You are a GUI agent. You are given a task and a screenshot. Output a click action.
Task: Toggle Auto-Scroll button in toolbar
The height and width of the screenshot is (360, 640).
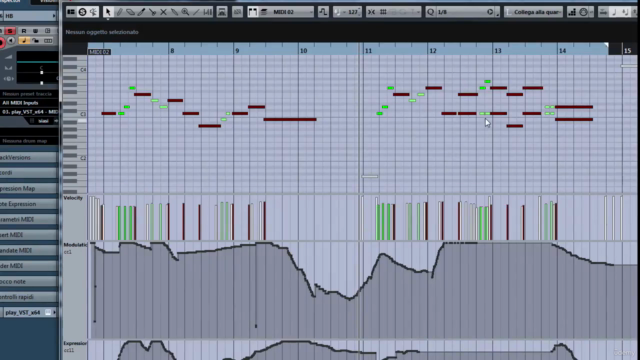[x=222, y=12]
